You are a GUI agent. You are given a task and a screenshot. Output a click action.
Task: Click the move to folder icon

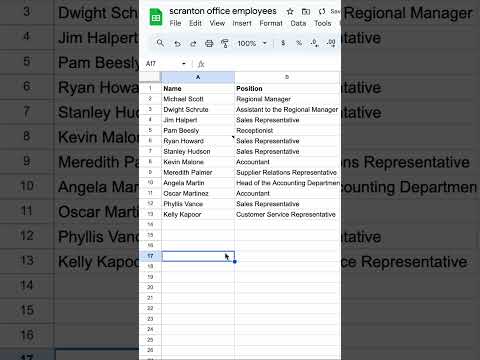click(x=306, y=12)
